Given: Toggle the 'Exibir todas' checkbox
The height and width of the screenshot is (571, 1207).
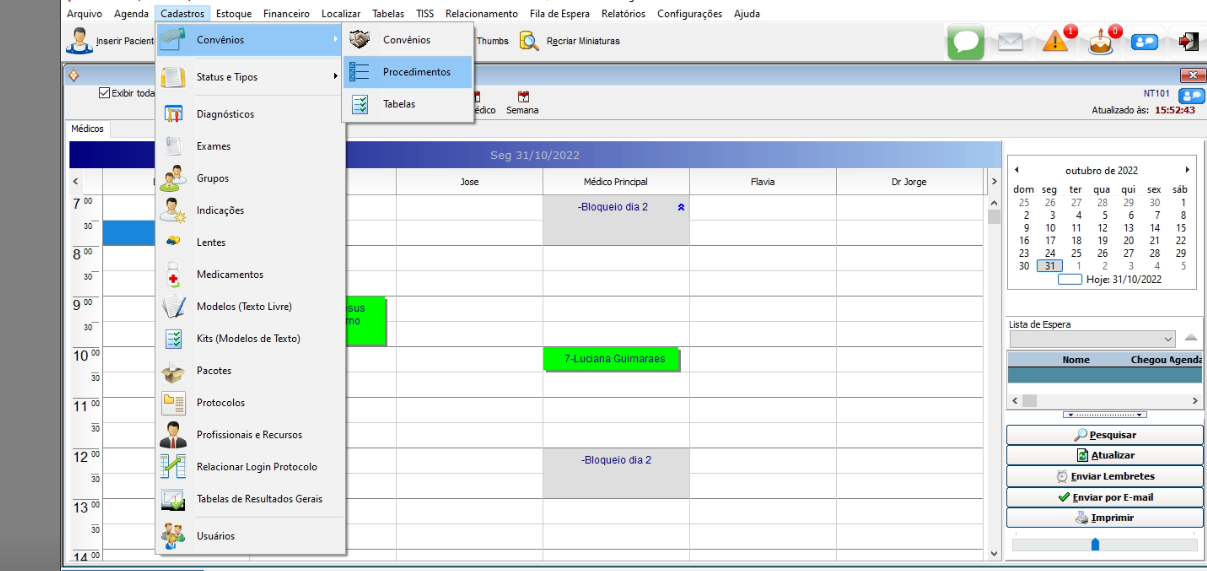Looking at the screenshot, I should coord(105,93).
